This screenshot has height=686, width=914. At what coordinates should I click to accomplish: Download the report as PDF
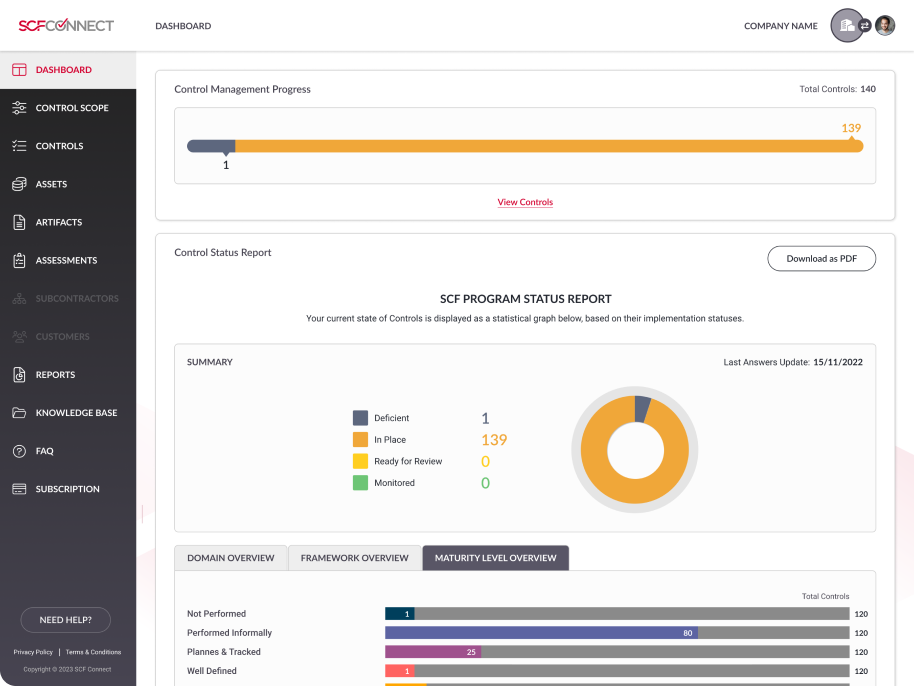[821, 258]
